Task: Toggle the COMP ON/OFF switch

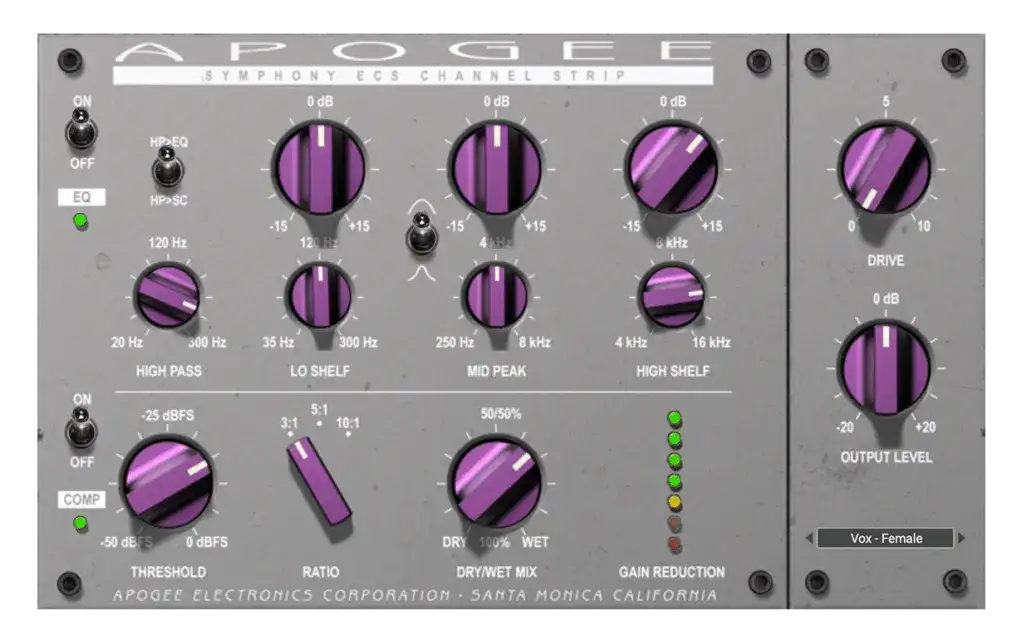Action: point(81,429)
